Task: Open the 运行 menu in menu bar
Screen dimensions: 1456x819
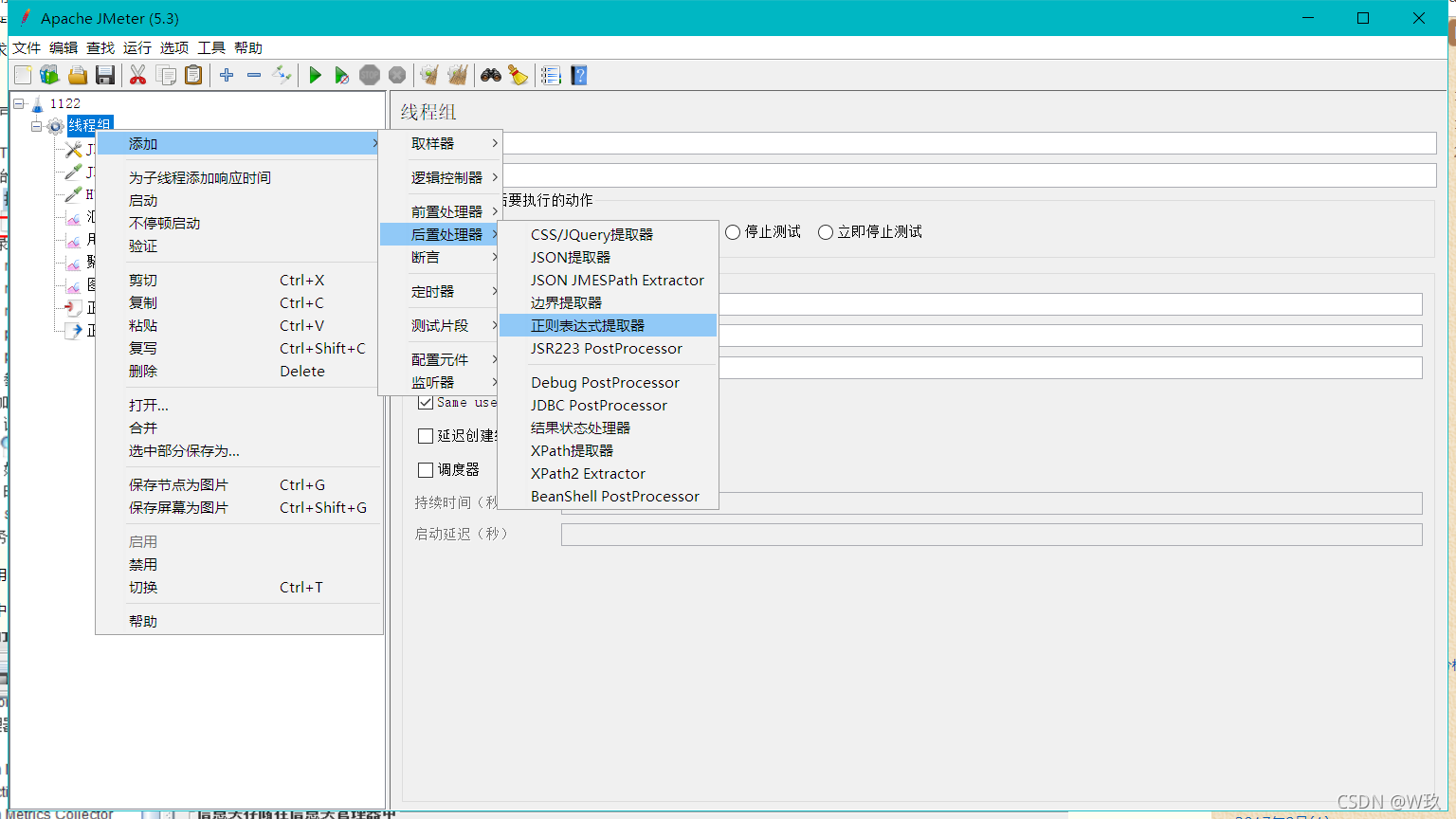Action: [x=136, y=47]
